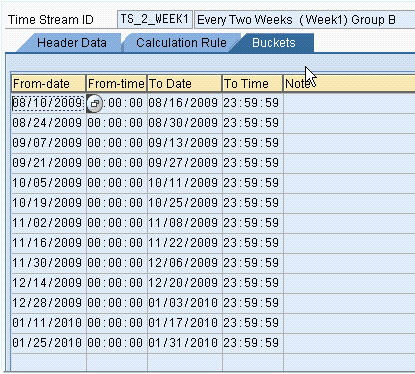Select the From-time column header

coord(116,83)
